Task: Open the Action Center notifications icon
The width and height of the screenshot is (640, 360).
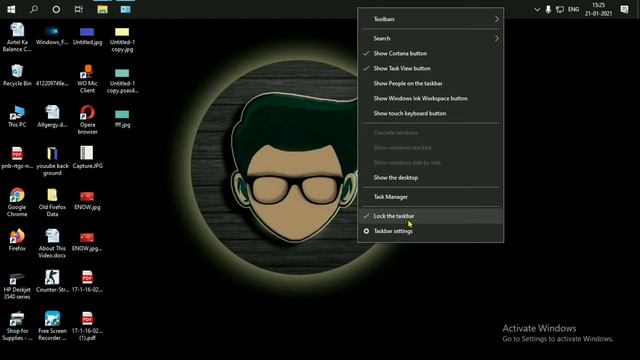Action: (x=624, y=9)
